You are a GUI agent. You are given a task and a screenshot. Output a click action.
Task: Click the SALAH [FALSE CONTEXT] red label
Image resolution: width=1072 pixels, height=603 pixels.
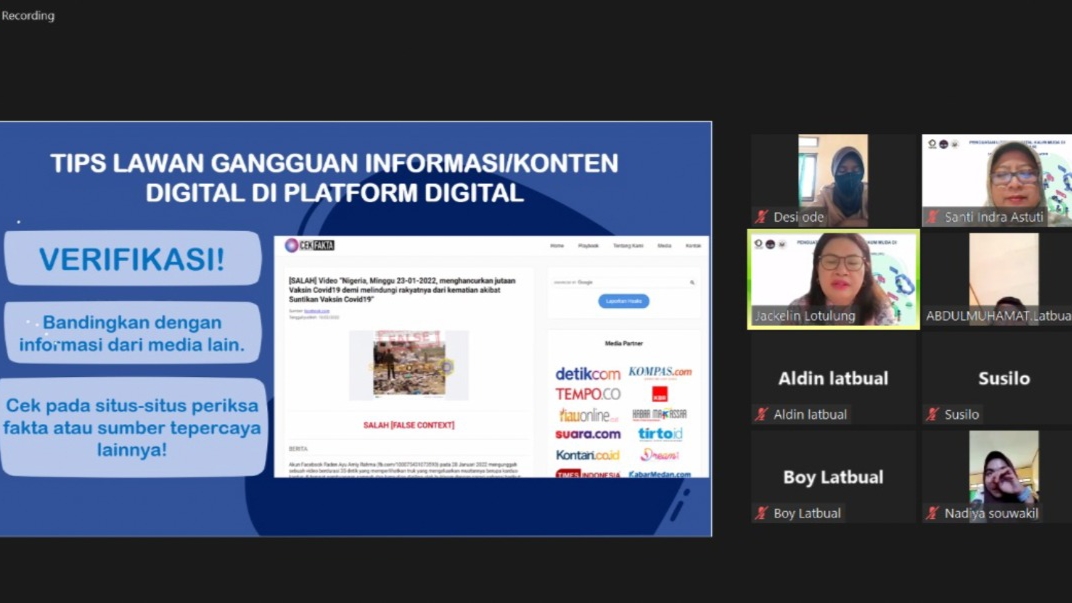[408, 425]
